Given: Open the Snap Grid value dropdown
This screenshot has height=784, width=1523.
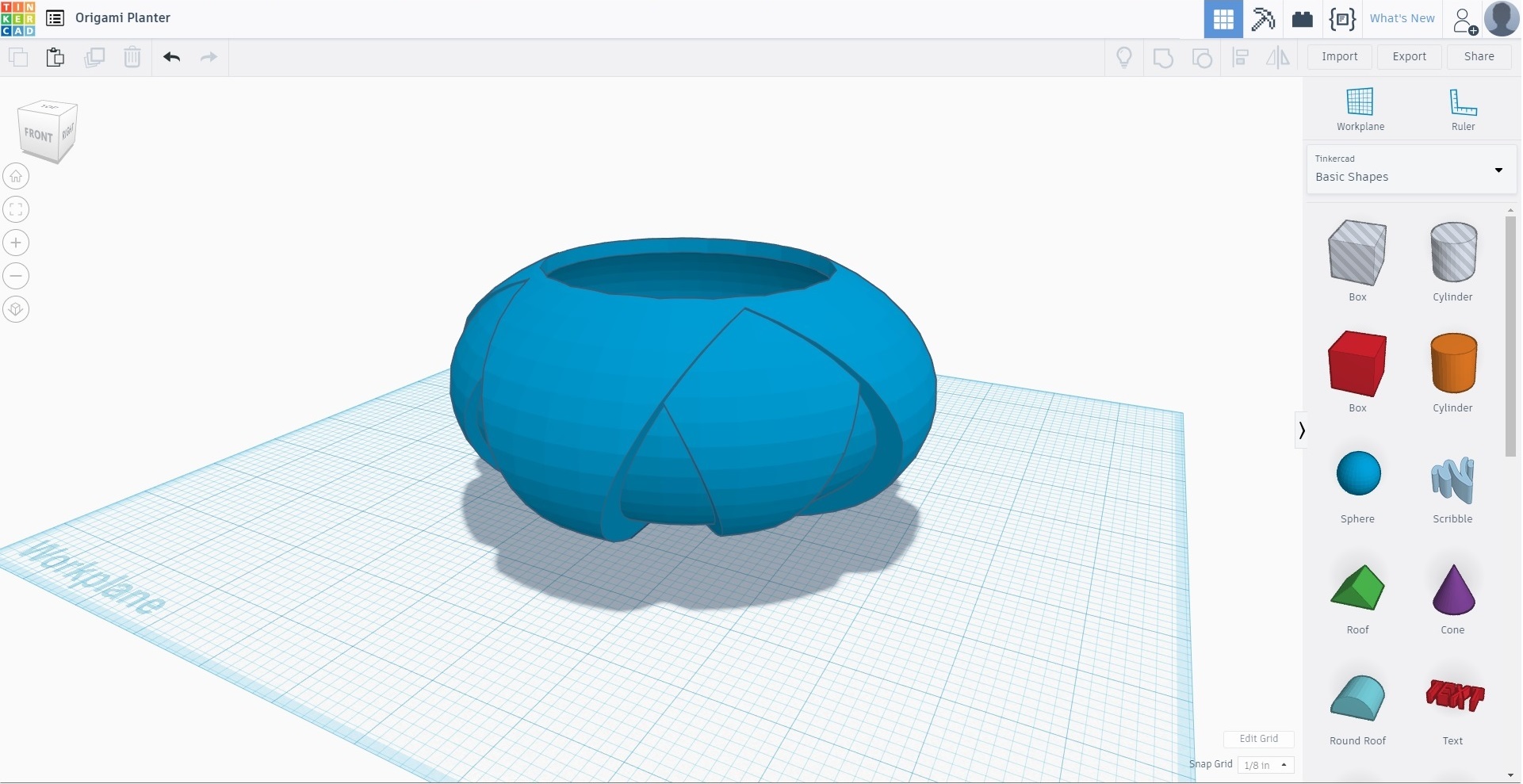Looking at the screenshot, I should pos(1265,765).
